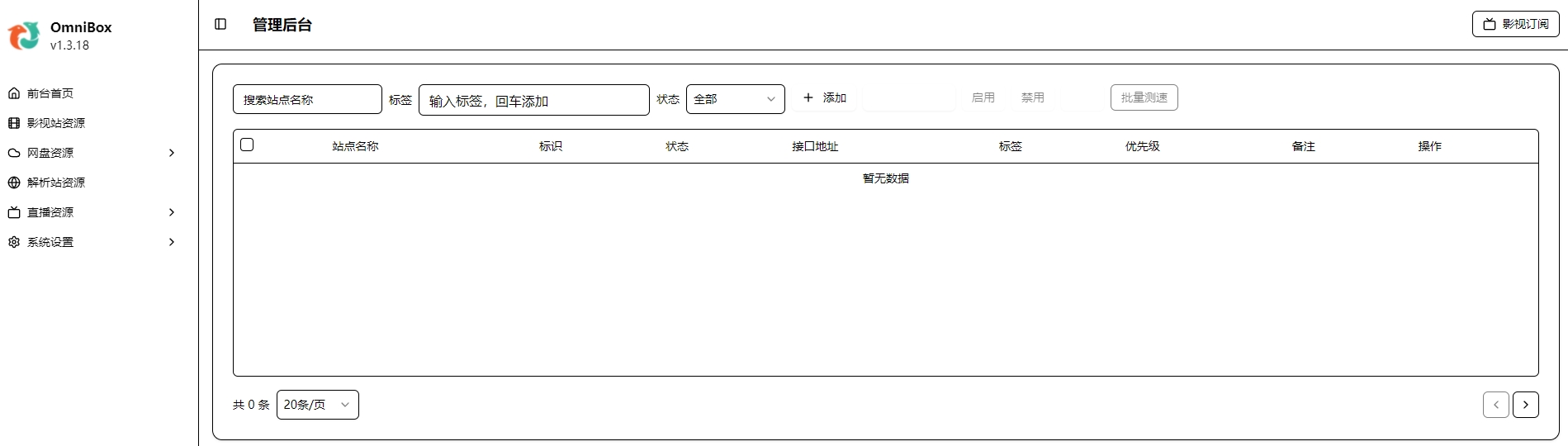The image size is (1568, 446).
Task: Click the 操作 column header
Action: (1430, 146)
